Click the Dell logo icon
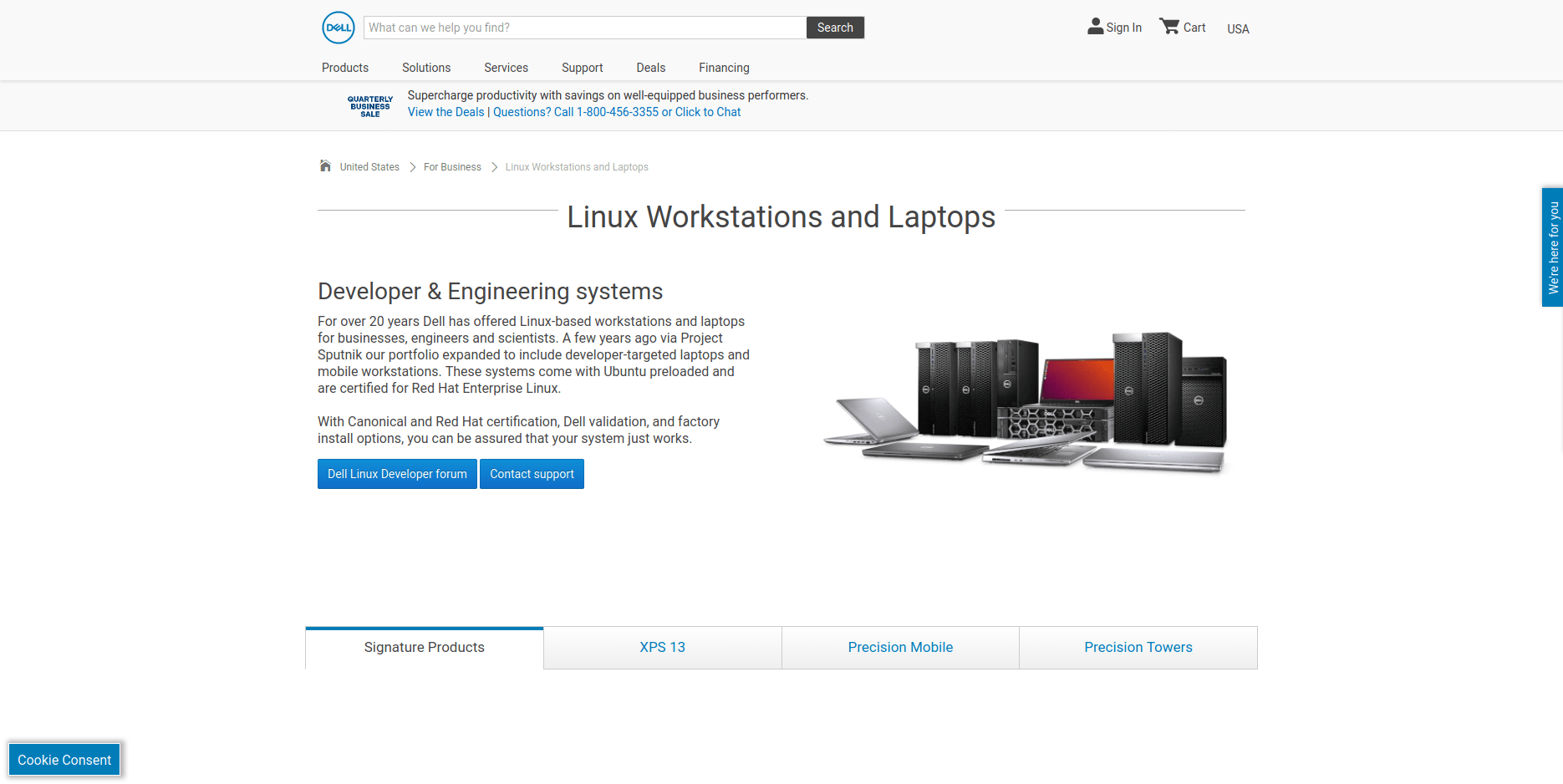The height and width of the screenshot is (784, 1563). [x=339, y=28]
